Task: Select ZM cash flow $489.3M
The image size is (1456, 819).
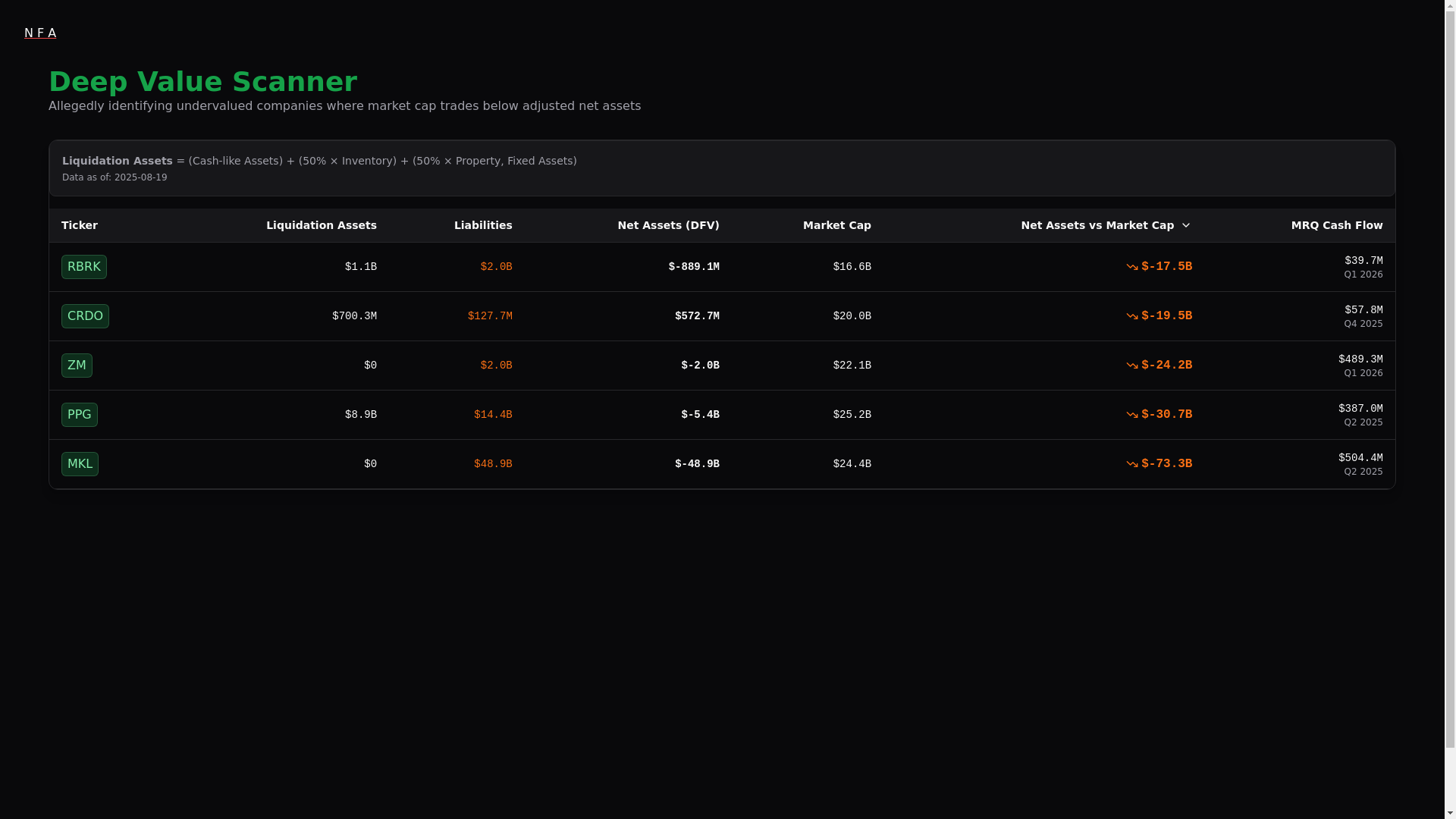Action: [1360, 359]
